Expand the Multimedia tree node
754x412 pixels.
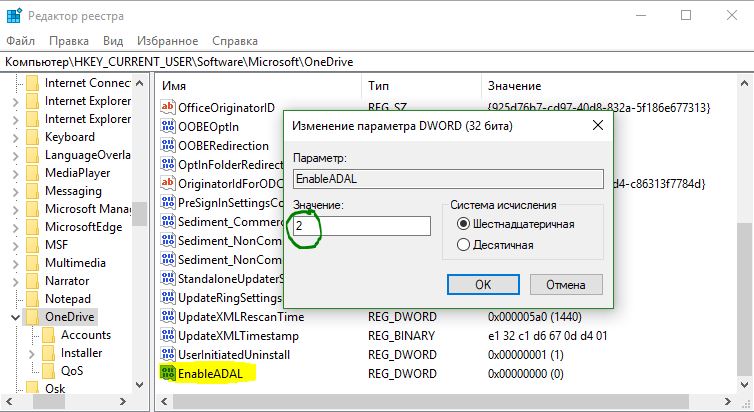coord(16,263)
